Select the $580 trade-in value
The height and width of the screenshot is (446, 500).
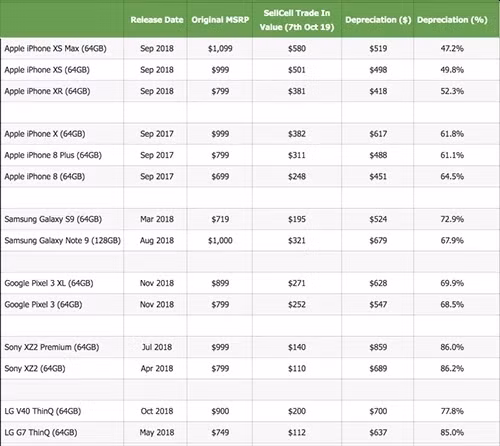297,49
